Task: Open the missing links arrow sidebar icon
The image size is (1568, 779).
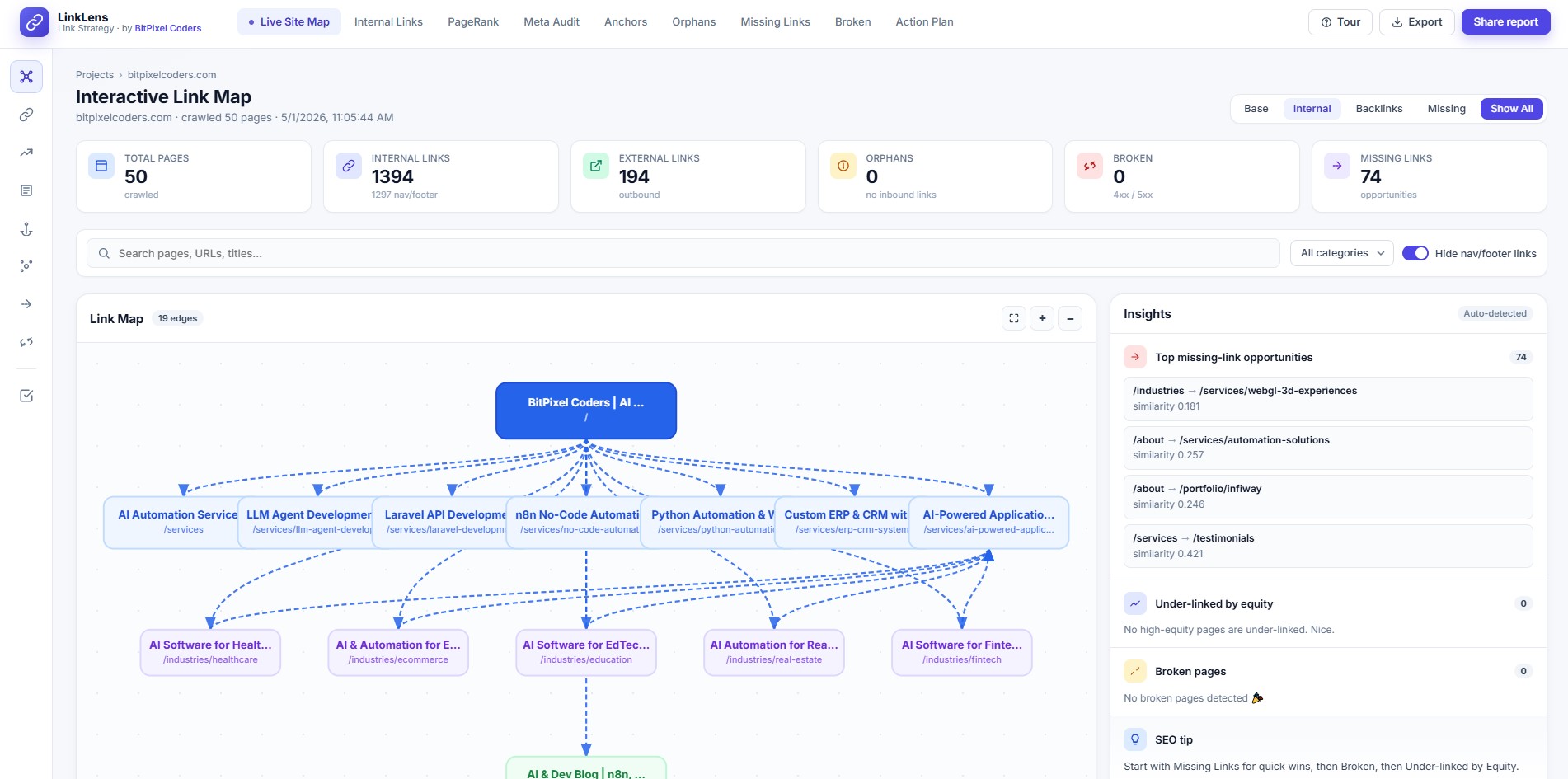Action: 26,304
